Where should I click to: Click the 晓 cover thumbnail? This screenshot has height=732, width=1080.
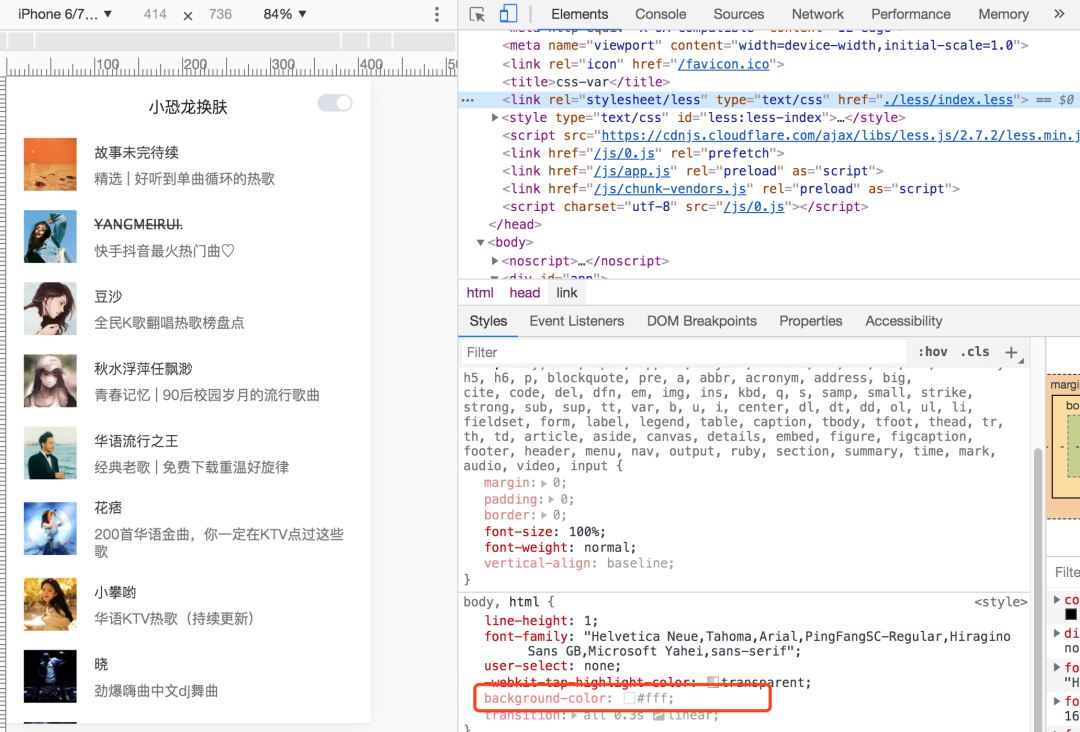coord(50,676)
